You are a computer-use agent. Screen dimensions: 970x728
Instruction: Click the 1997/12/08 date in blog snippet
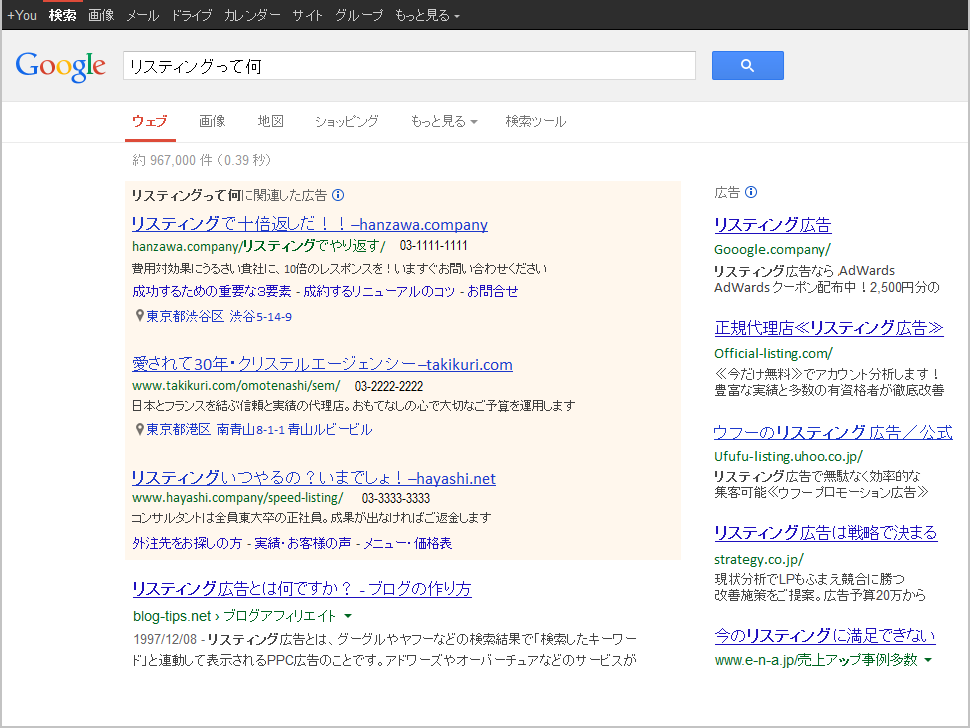pos(165,639)
